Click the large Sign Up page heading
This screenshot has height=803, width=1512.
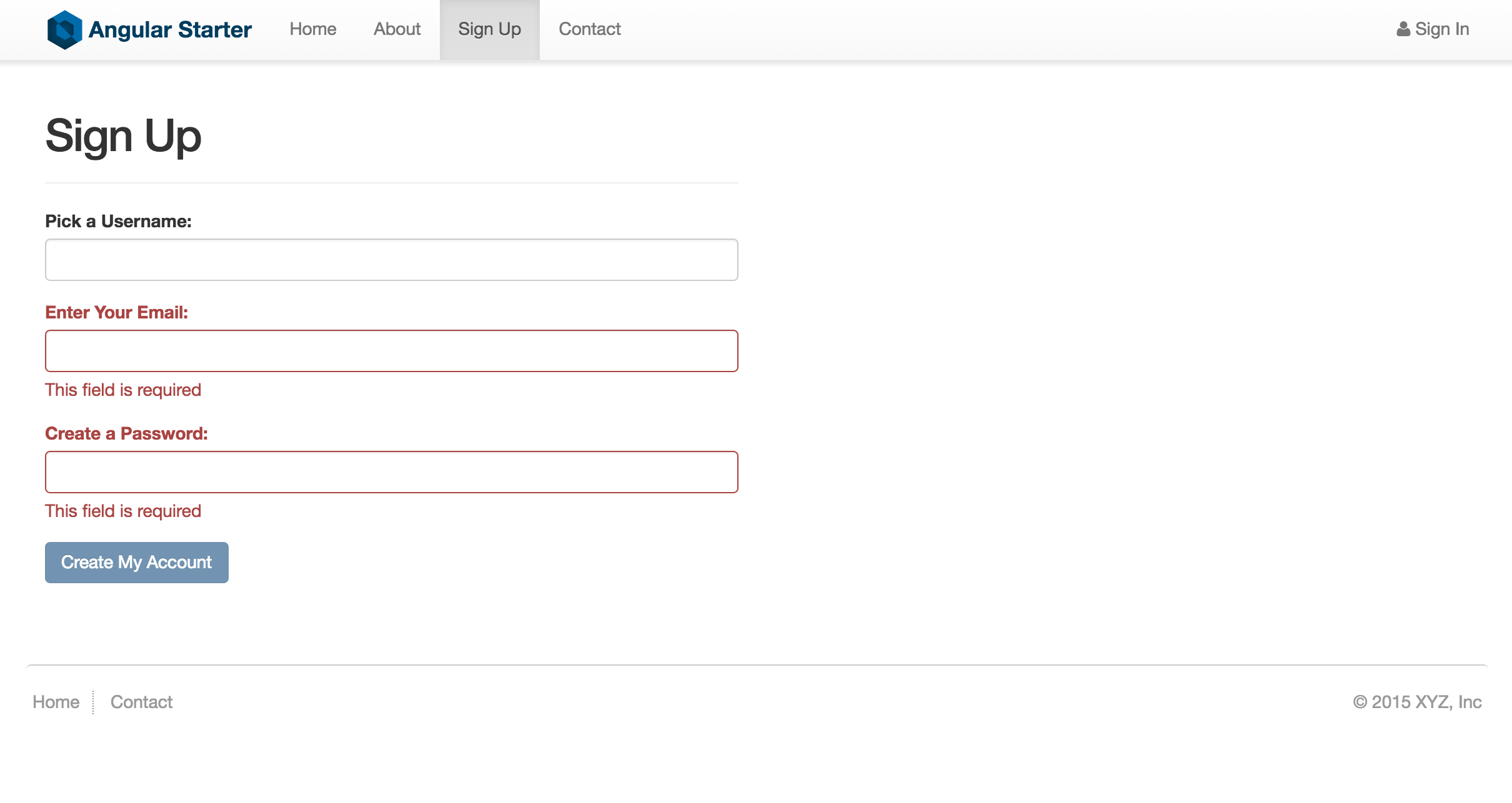(x=123, y=136)
